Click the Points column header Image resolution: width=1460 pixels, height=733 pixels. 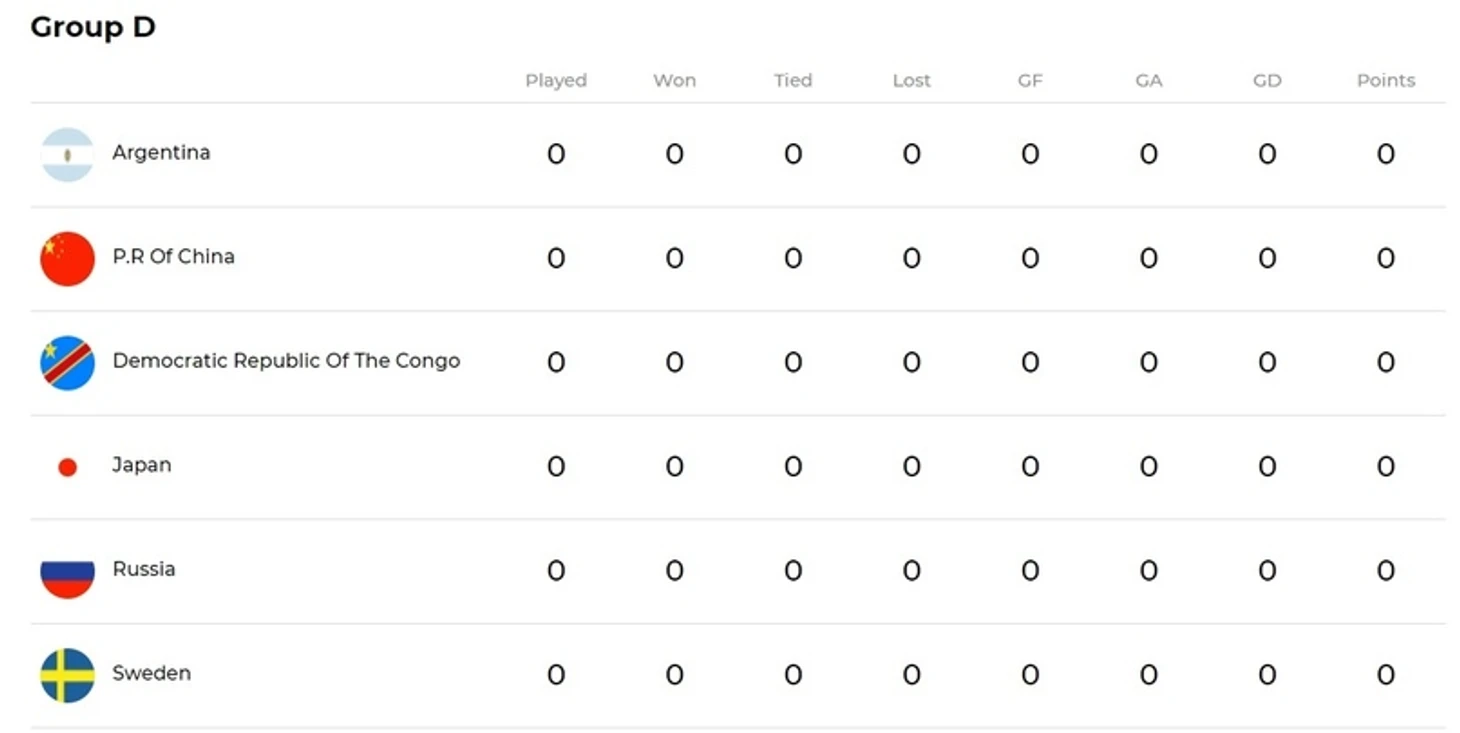click(x=1385, y=81)
